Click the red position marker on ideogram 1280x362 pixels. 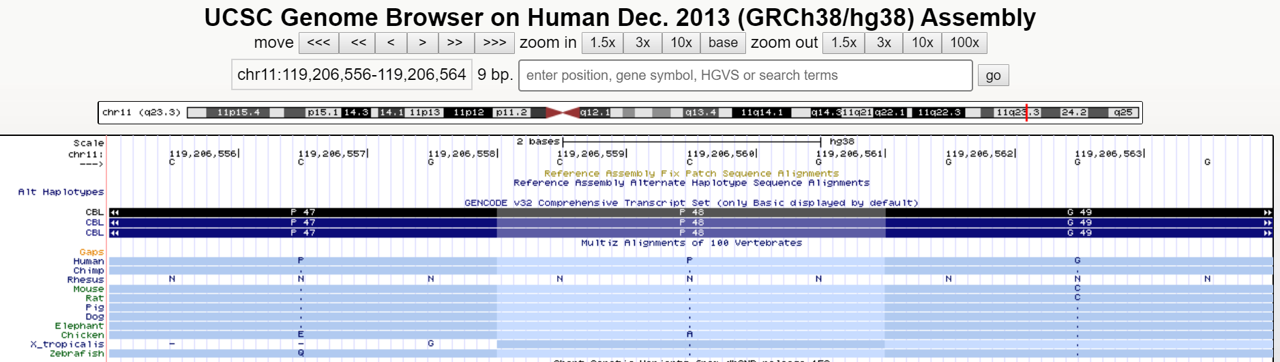pyautogui.click(x=1026, y=113)
